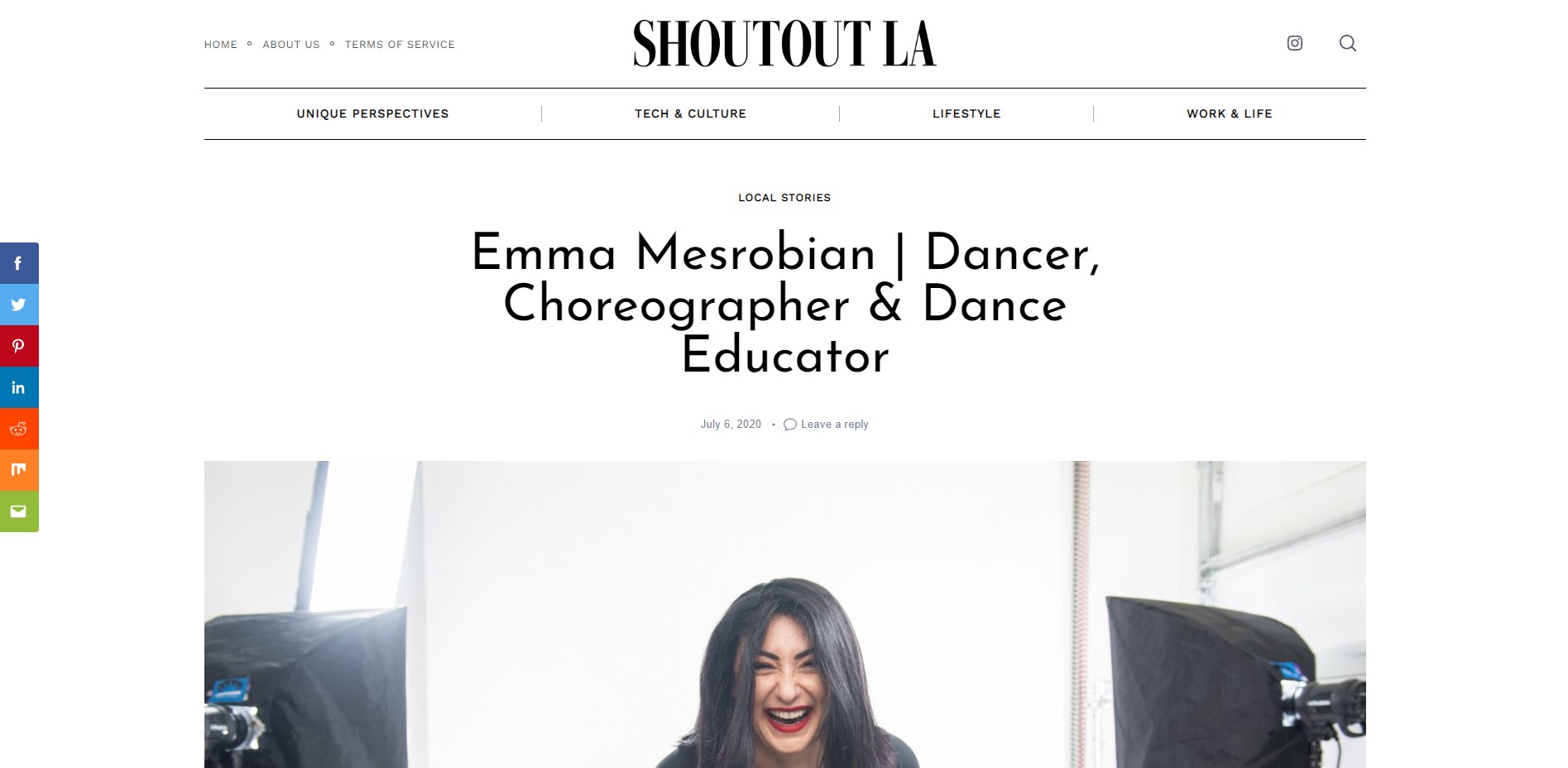Email this article using envelope icon
This screenshot has width=1568, height=768.
click(x=19, y=511)
